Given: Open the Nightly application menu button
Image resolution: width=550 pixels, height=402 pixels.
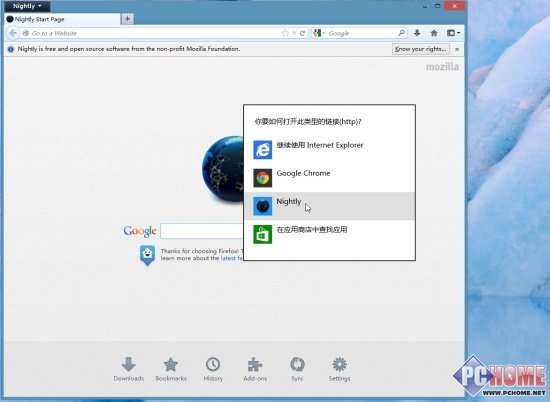Looking at the screenshot, I should [27, 6].
